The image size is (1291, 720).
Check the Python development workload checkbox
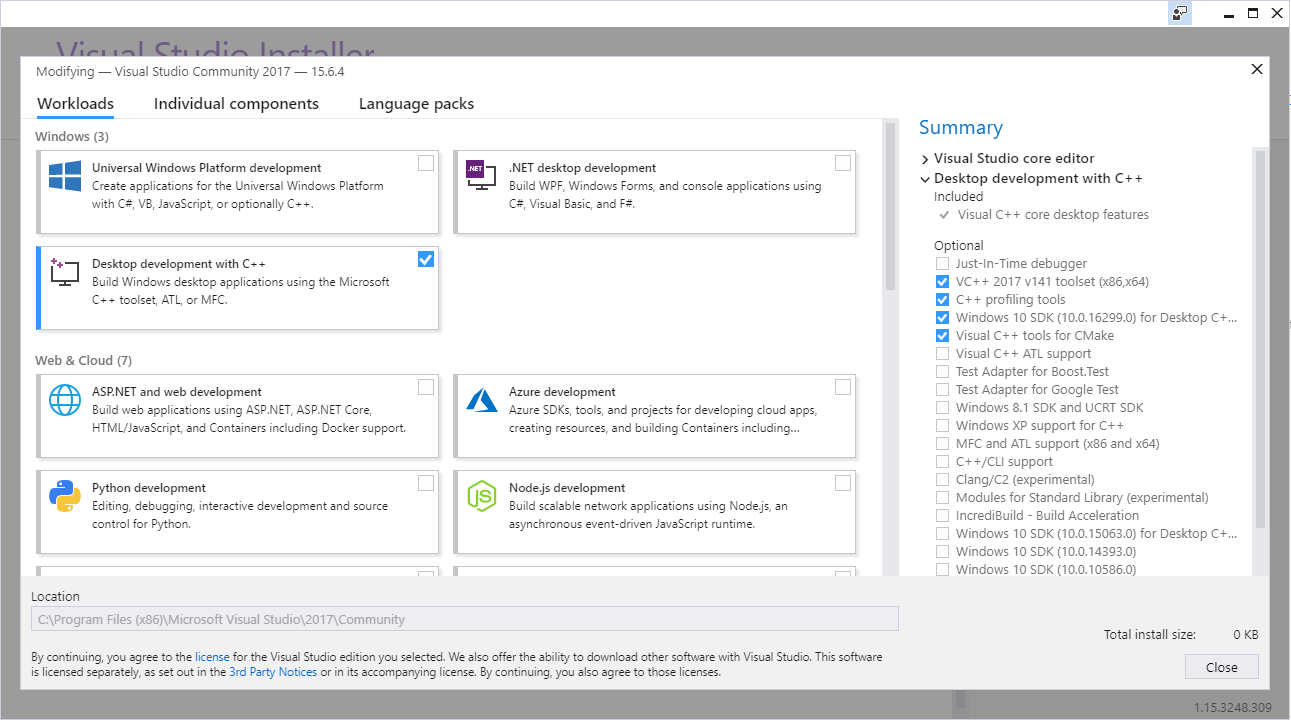[x=426, y=483]
